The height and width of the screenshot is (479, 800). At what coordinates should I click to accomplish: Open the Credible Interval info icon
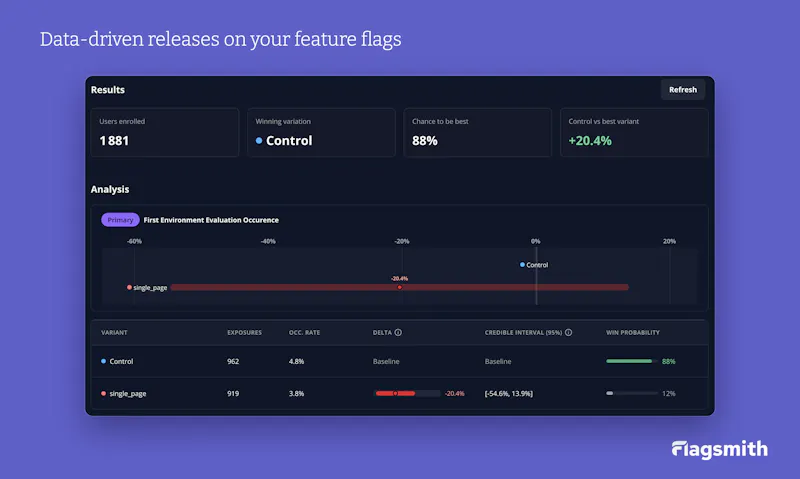point(568,333)
